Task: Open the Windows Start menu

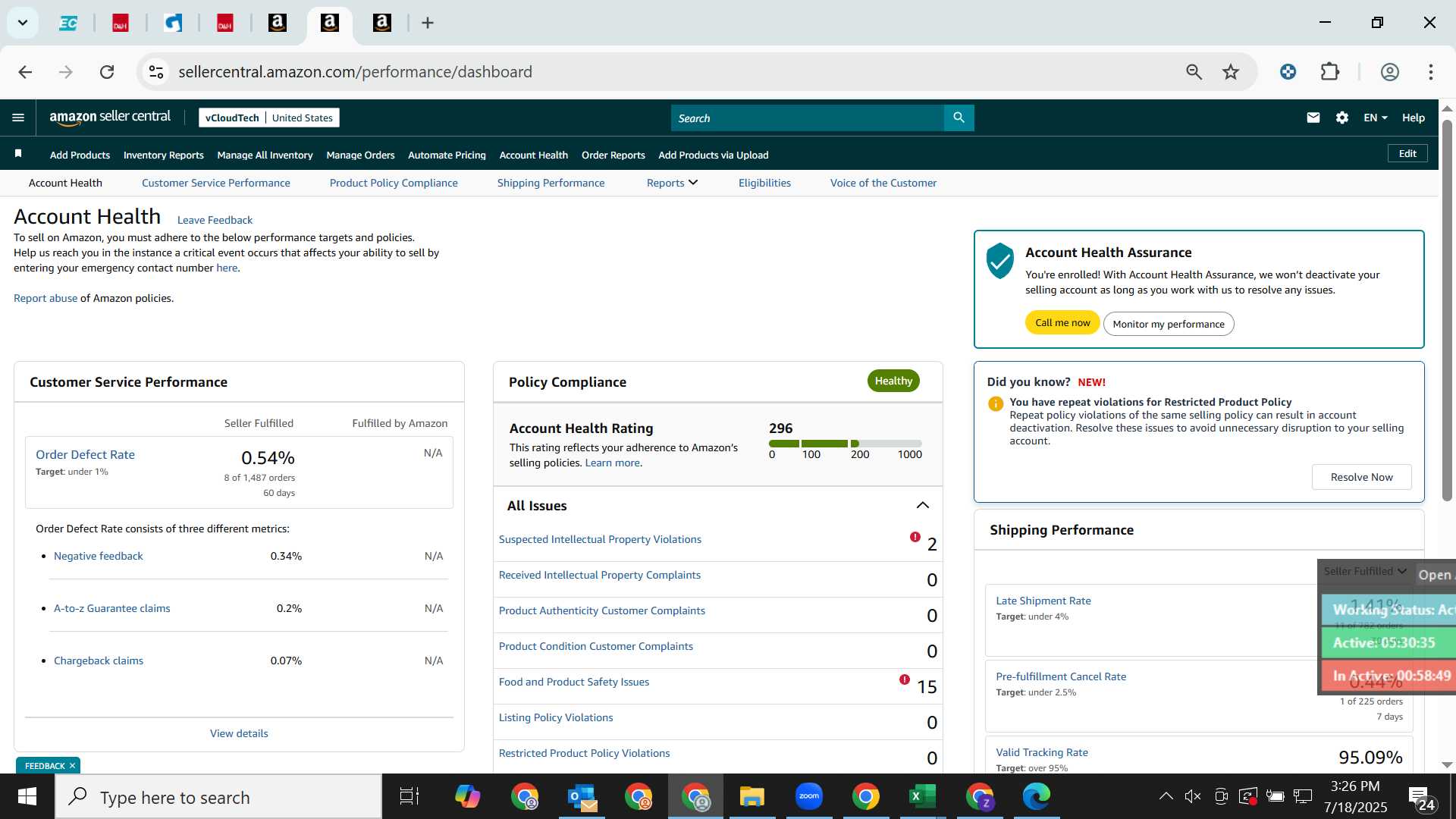Action: point(27,796)
